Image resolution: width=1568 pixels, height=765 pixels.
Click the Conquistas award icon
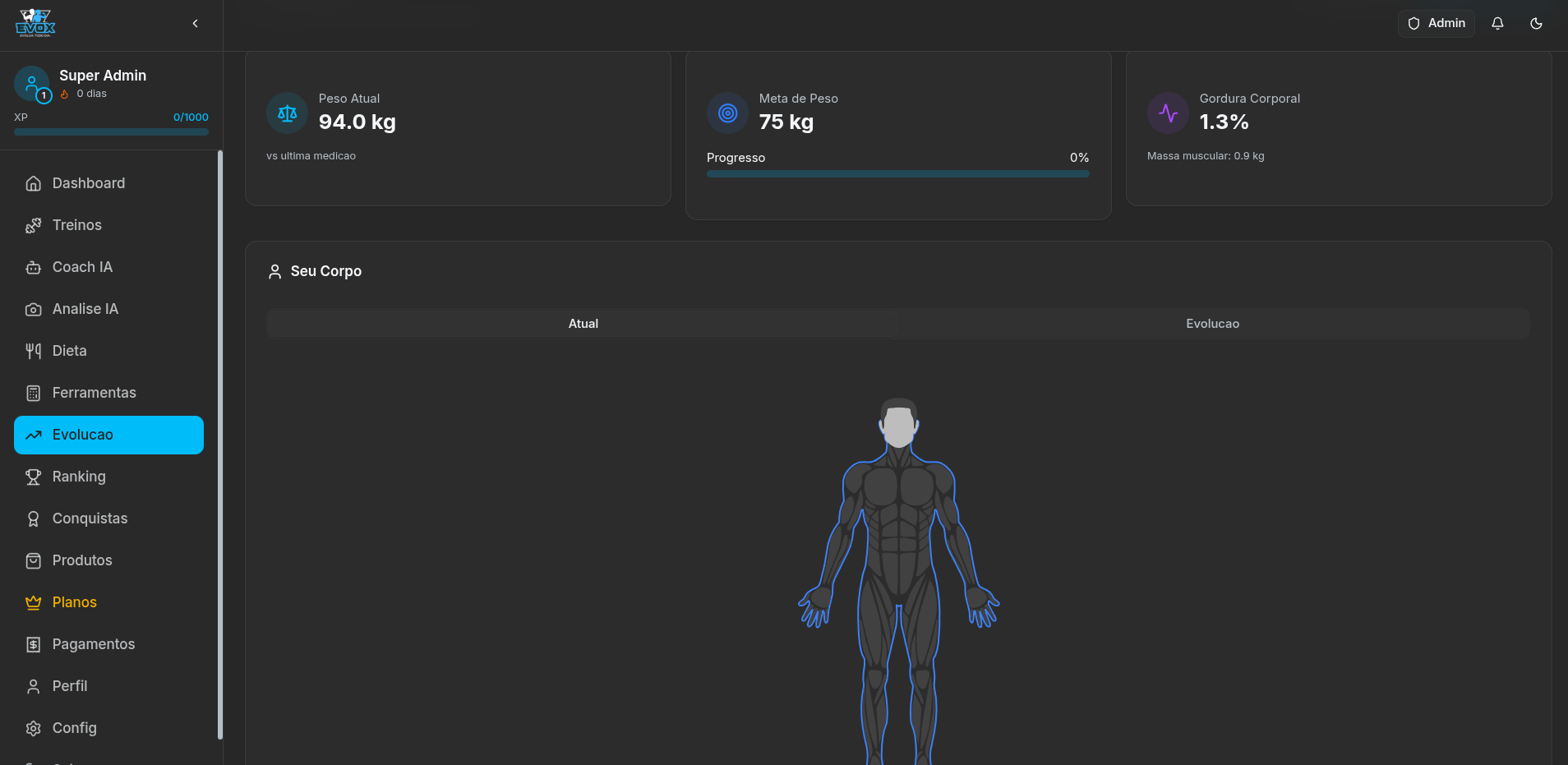[x=34, y=518]
